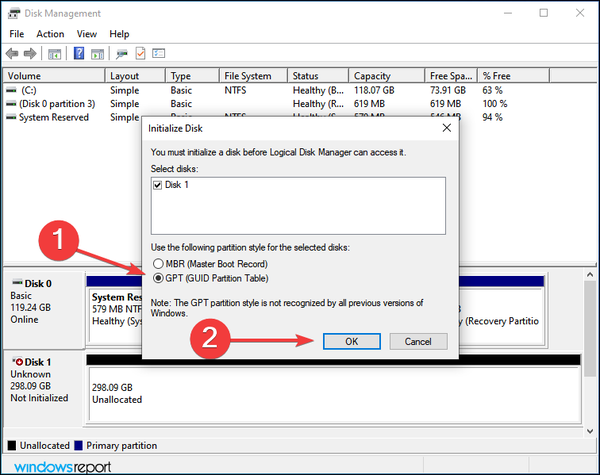
Task: Select MBR (Master Boot Record) radio button
Action: 158,264
